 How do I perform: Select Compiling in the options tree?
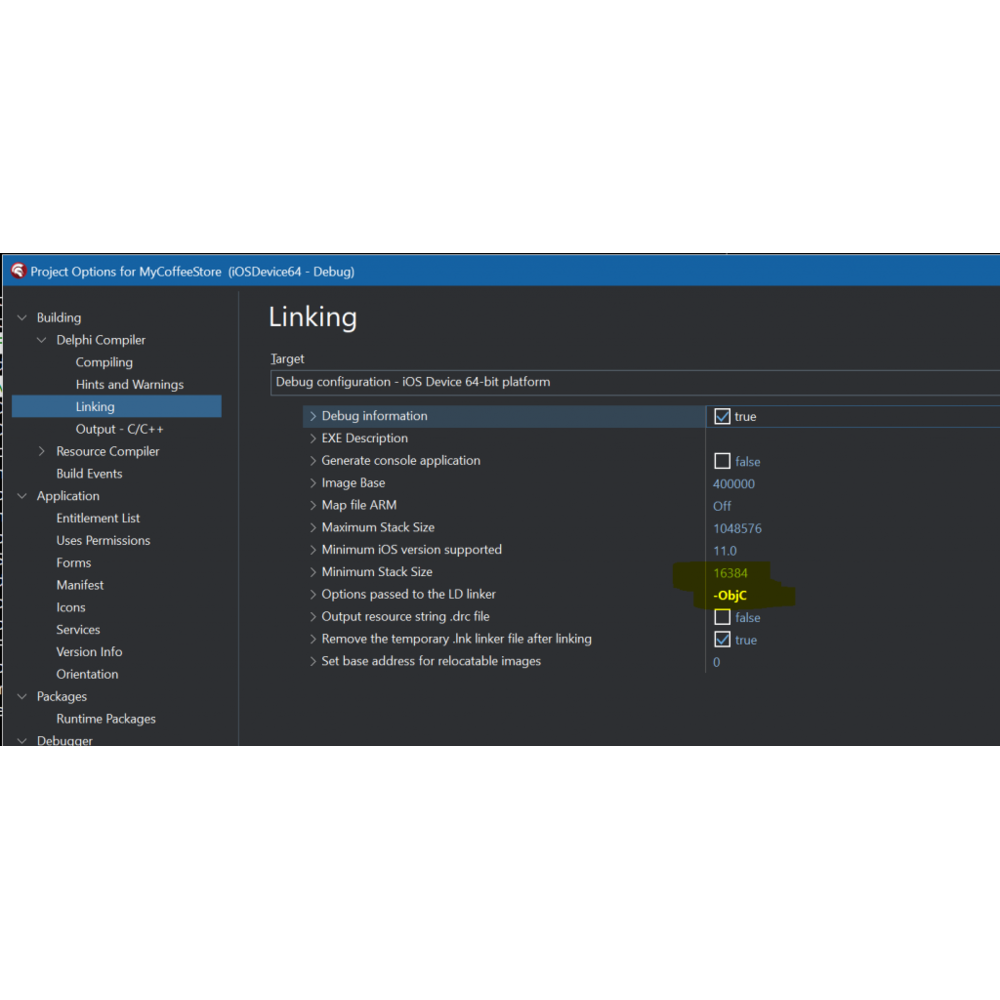point(104,362)
